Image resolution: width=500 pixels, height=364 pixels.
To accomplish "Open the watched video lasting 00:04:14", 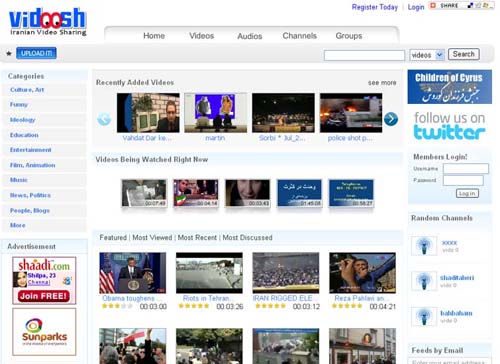I will click(196, 193).
